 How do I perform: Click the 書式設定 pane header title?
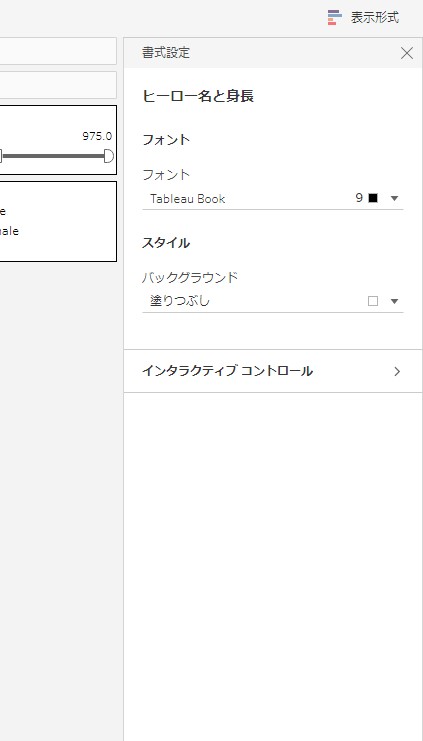(x=166, y=52)
